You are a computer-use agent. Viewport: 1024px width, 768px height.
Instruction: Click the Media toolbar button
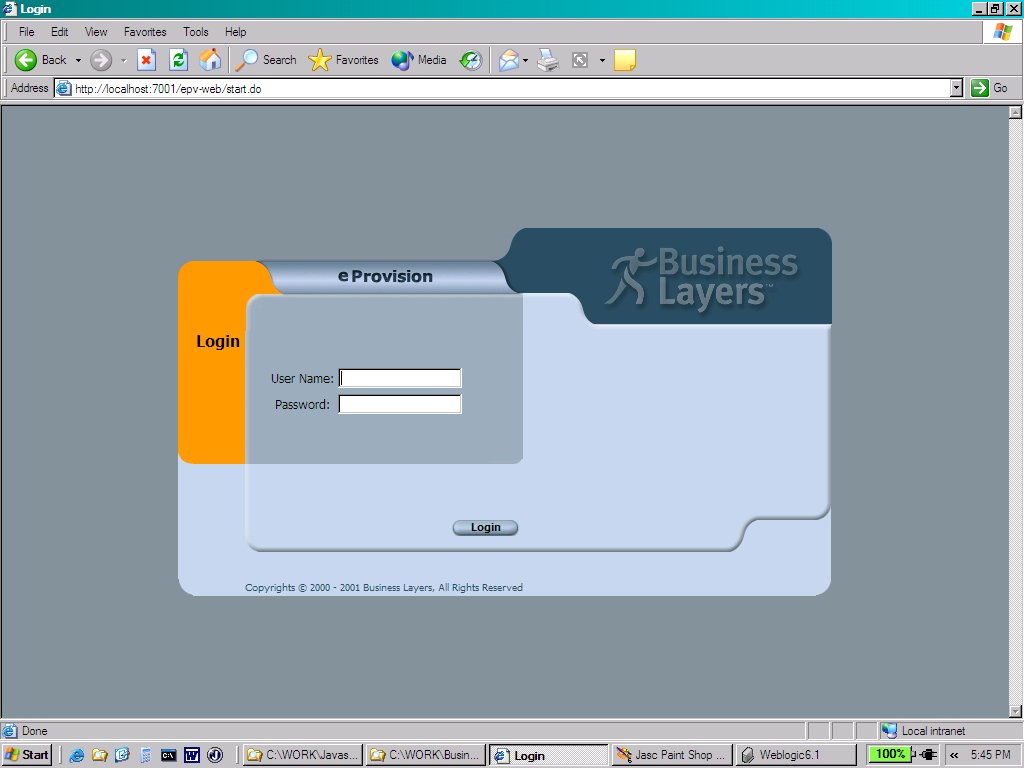(x=419, y=60)
